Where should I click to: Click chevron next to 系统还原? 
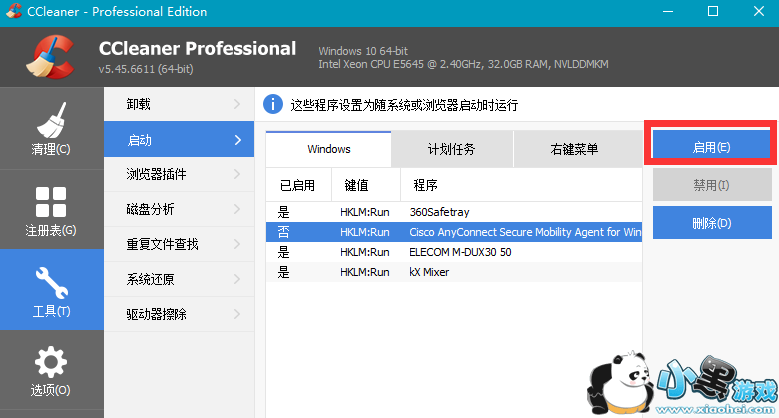(x=237, y=279)
